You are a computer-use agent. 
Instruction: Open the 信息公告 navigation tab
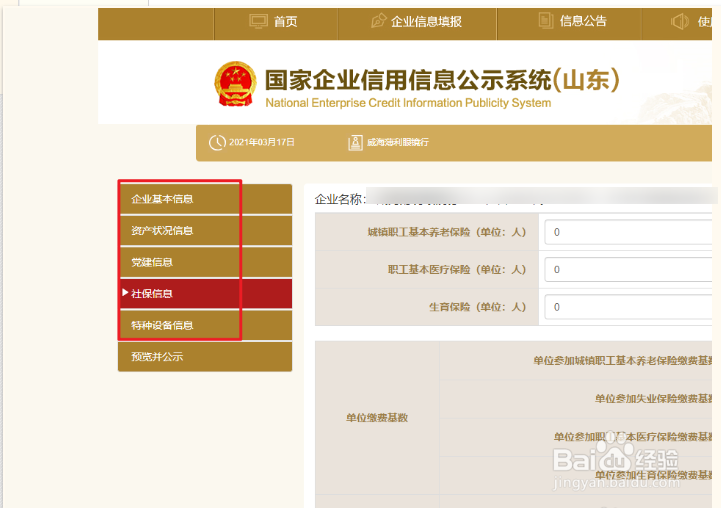(569, 22)
